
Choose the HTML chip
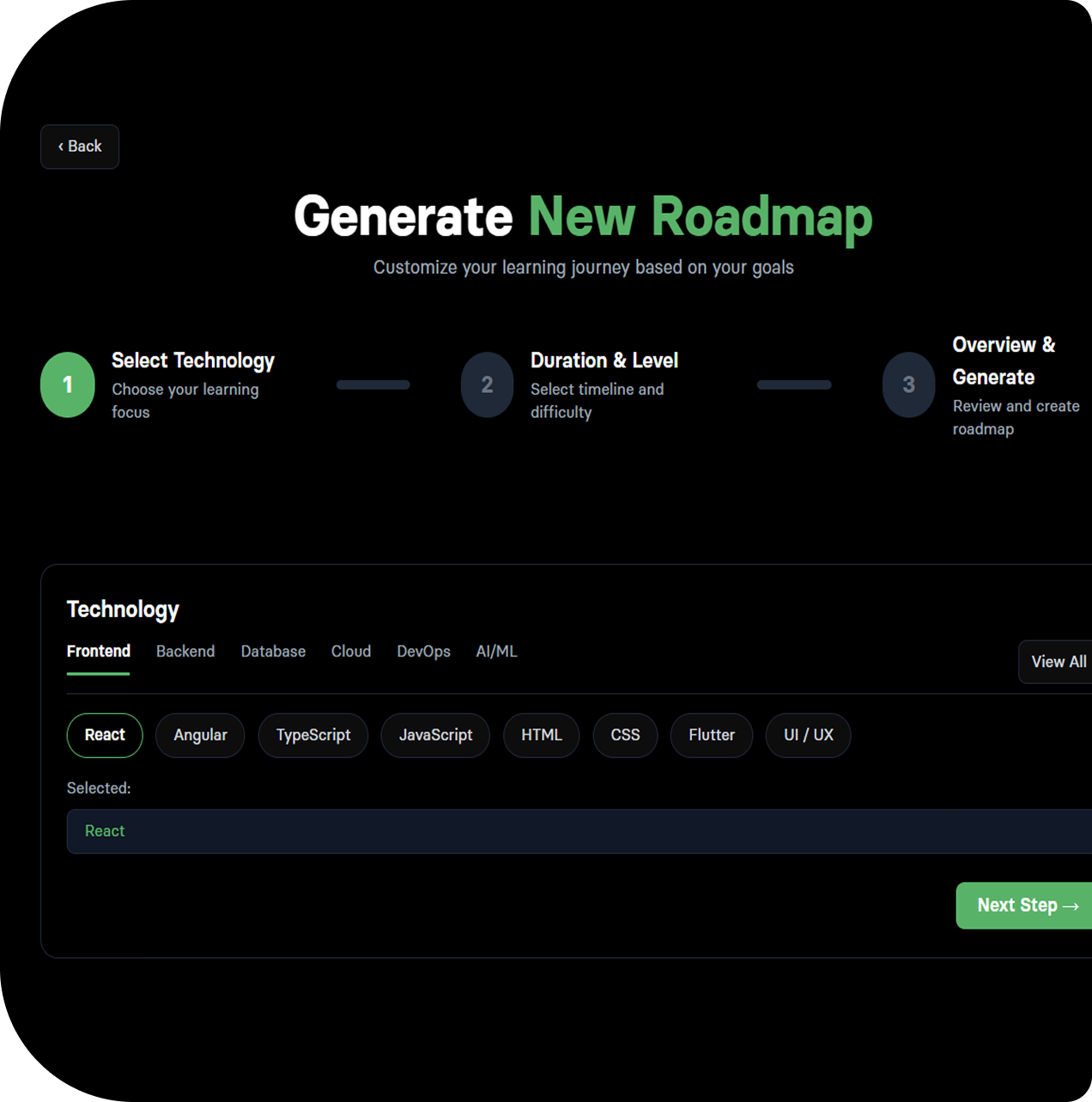tap(542, 736)
